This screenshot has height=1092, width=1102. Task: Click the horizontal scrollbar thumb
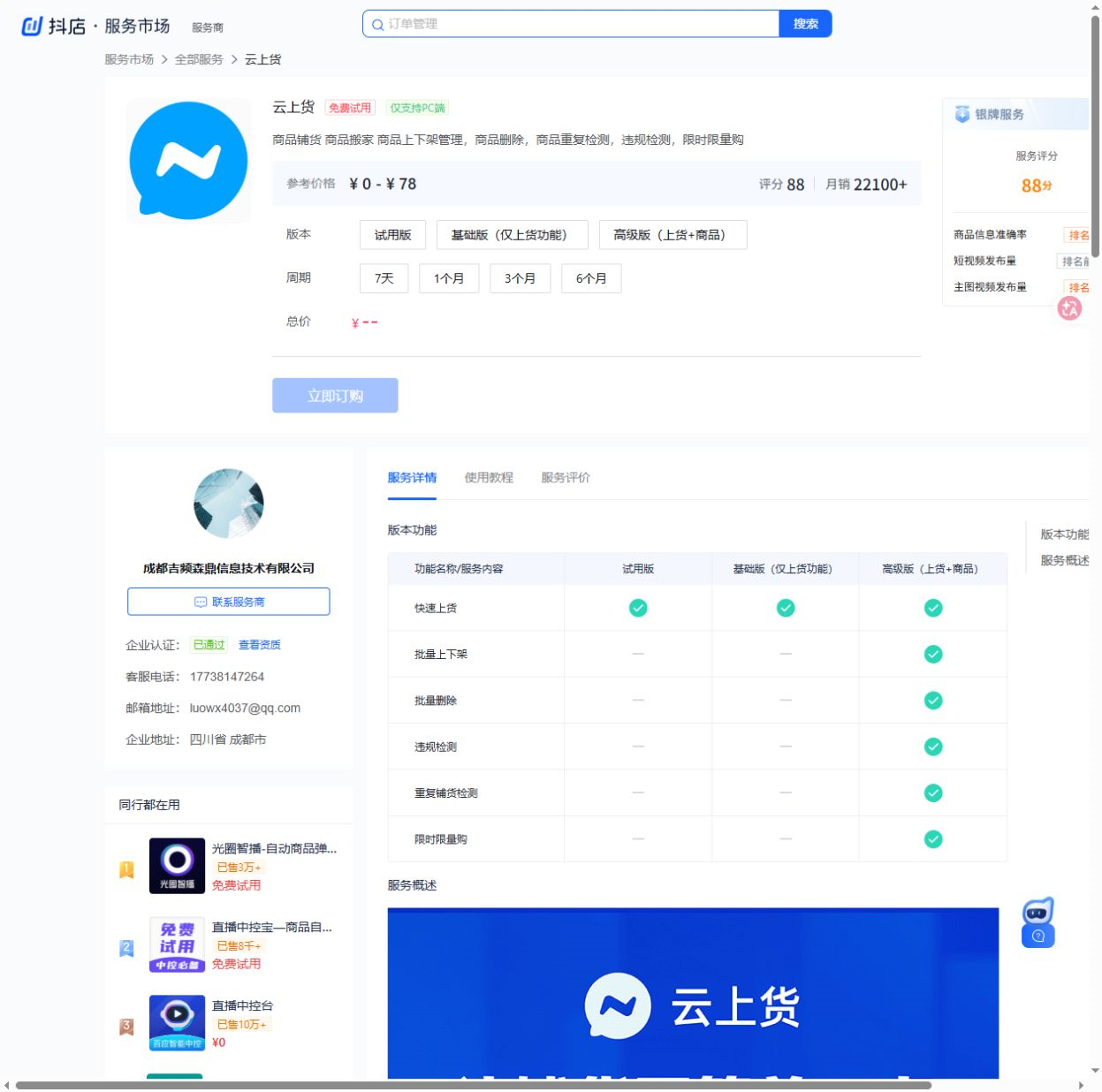click(474, 1085)
